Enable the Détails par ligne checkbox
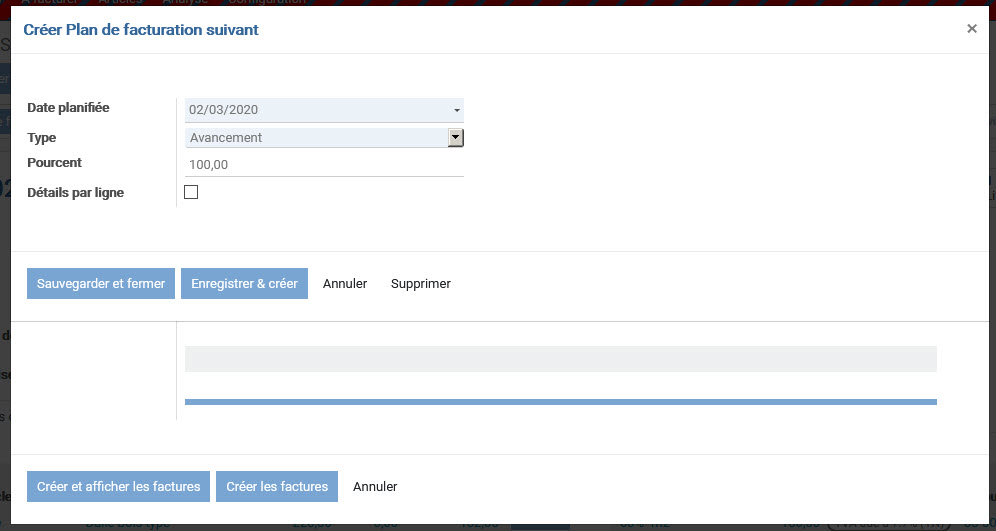996x531 pixels. point(191,192)
